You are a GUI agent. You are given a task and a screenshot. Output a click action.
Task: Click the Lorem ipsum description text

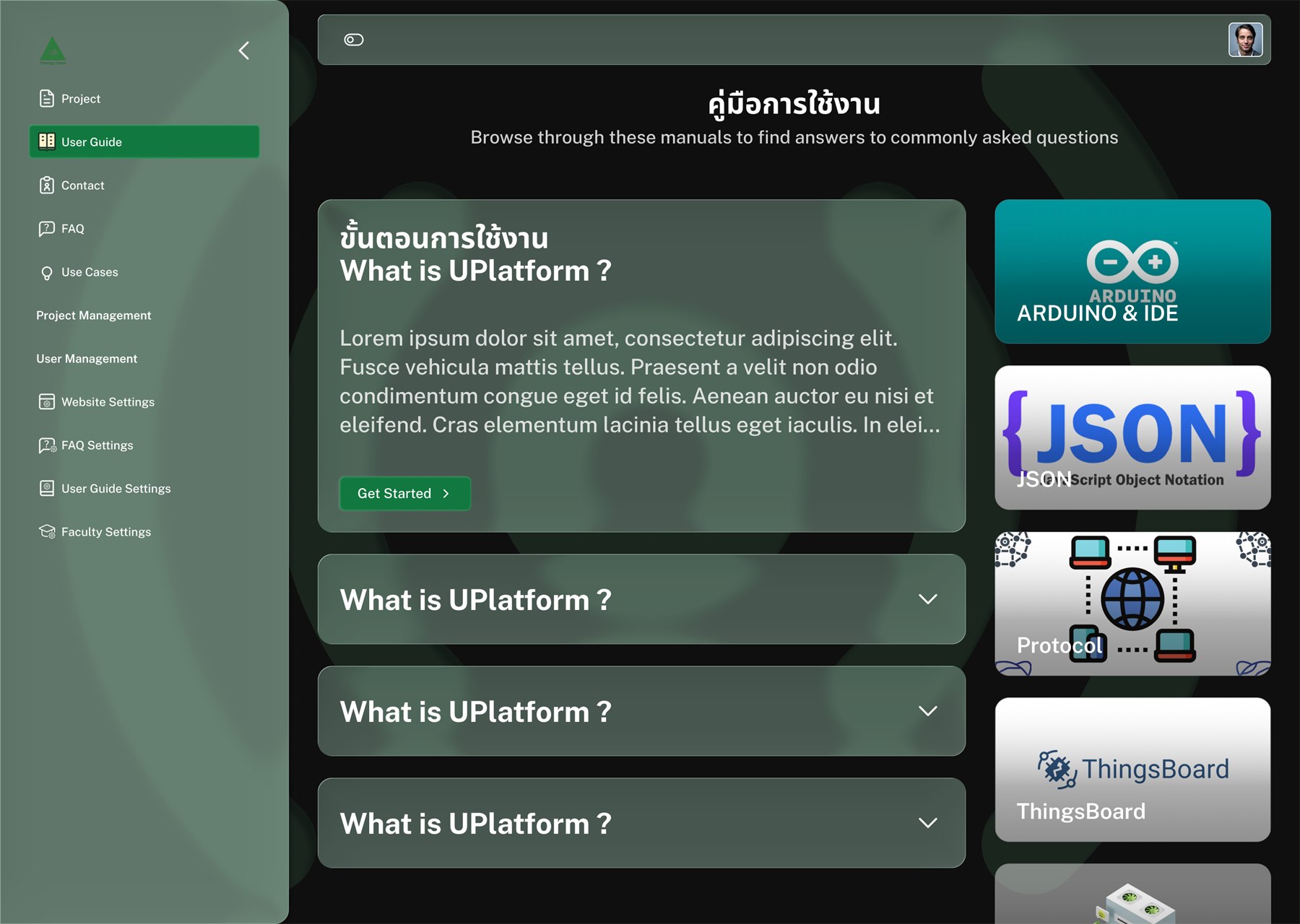pos(640,381)
